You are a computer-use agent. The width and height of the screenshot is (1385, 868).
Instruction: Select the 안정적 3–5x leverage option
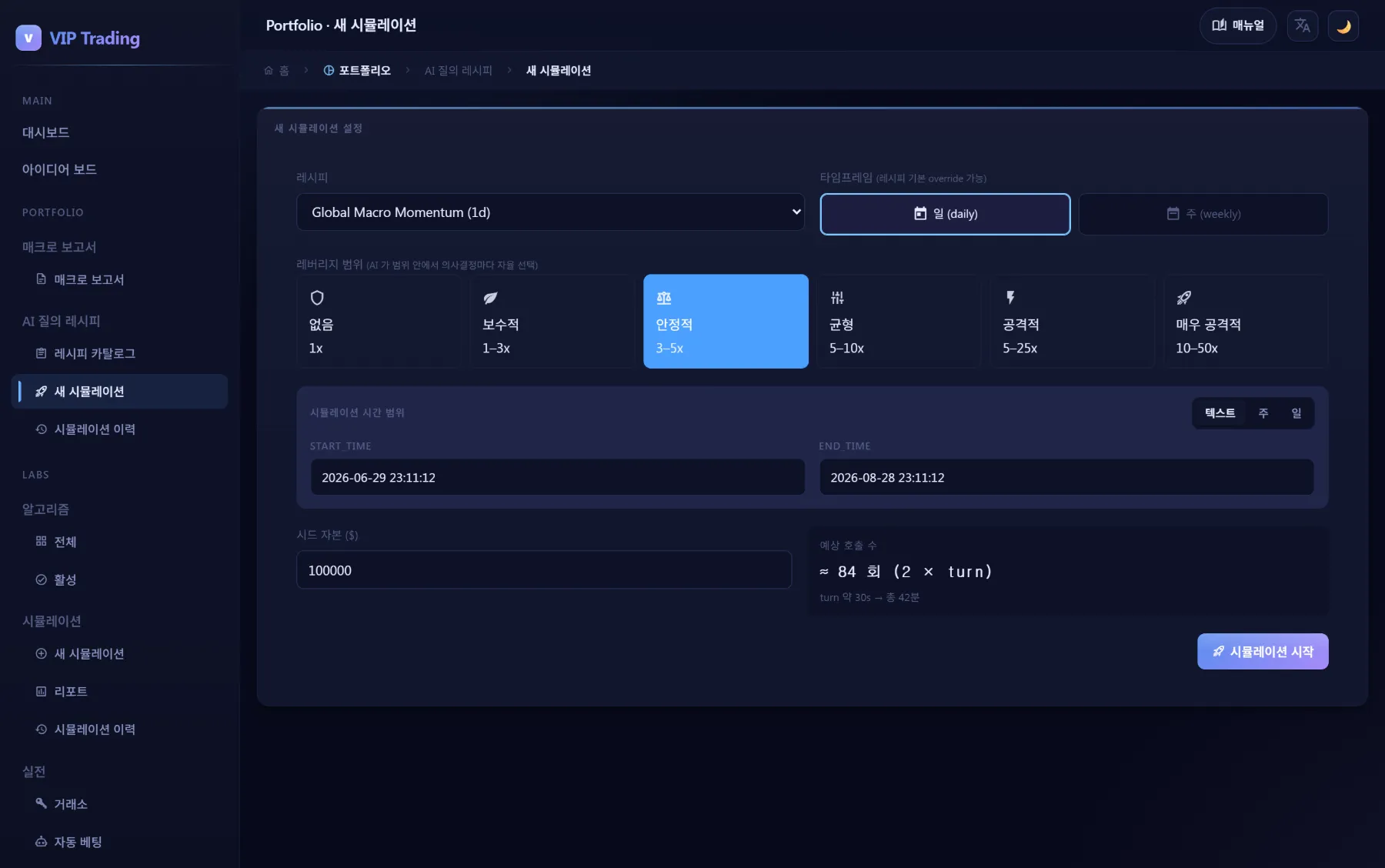coord(726,322)
